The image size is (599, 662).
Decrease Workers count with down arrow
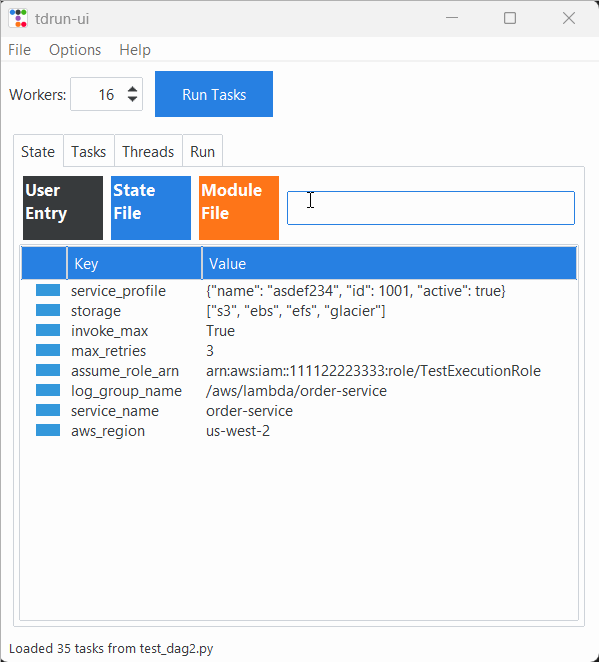pos(132,99)
